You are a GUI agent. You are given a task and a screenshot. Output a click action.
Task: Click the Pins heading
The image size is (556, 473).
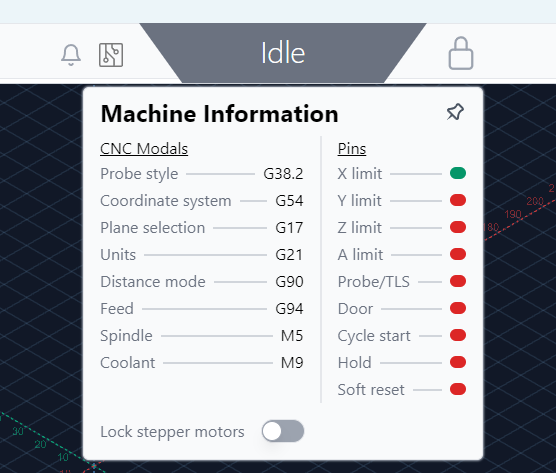[x=352, y=149]
